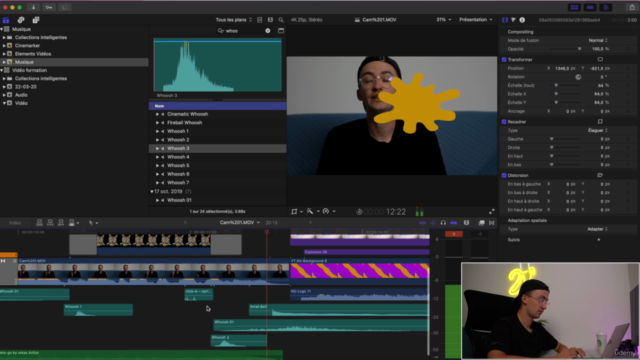This screenshot has width=640, height=360.
Task: Open the Type Élaguer dropdown
Action: pos(598,130)
